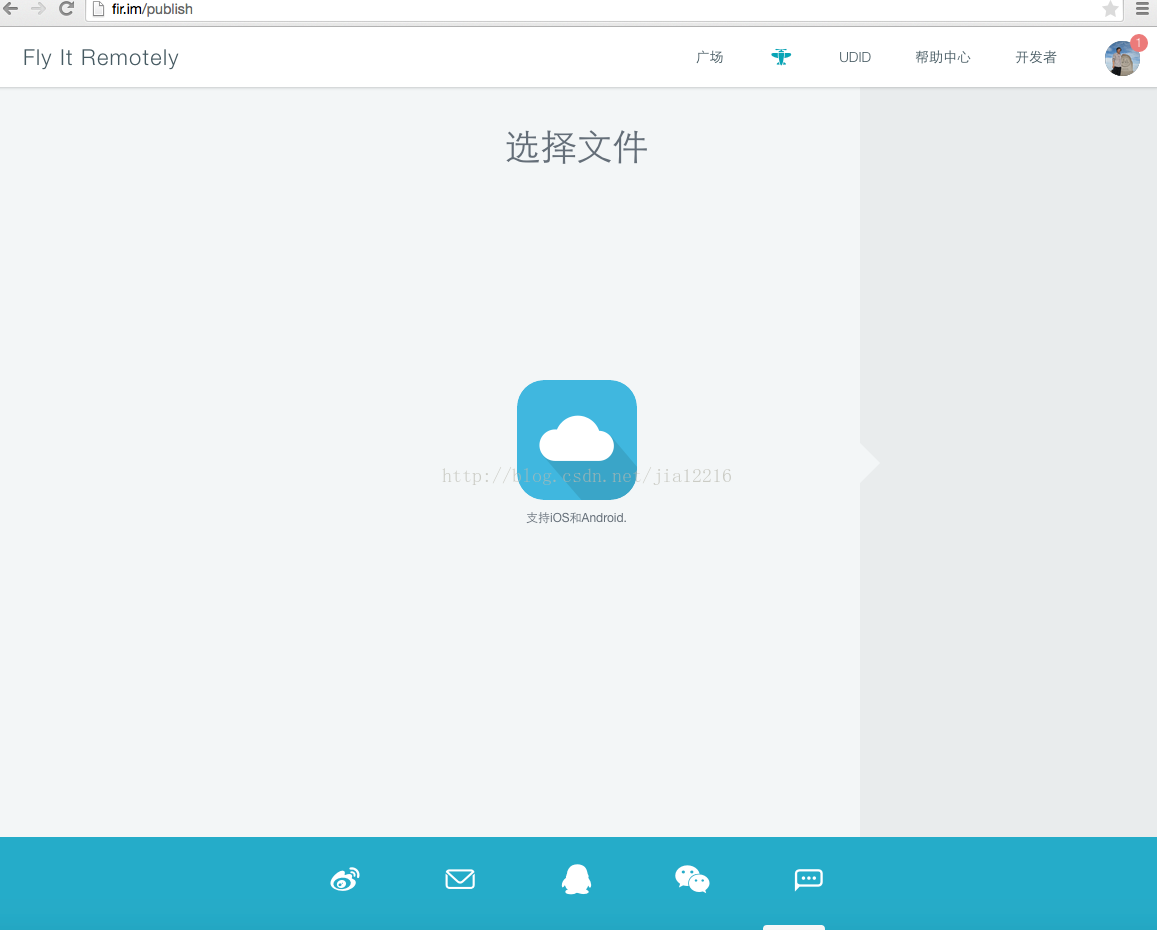Open the browser hamburger menu
Screen dimensions: 1157x930
click(1142, 9)
